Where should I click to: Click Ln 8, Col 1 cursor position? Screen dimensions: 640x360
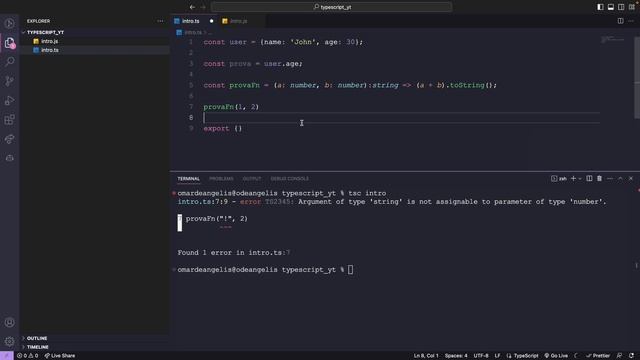[x=426, y=356]
